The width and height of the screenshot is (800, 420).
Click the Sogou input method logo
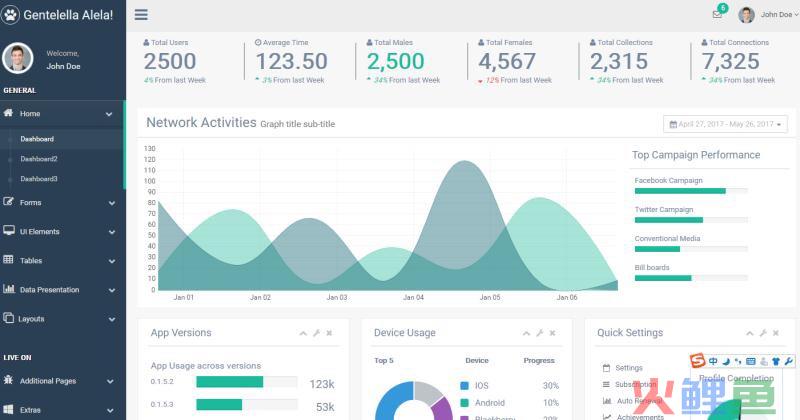coord(697,360)
